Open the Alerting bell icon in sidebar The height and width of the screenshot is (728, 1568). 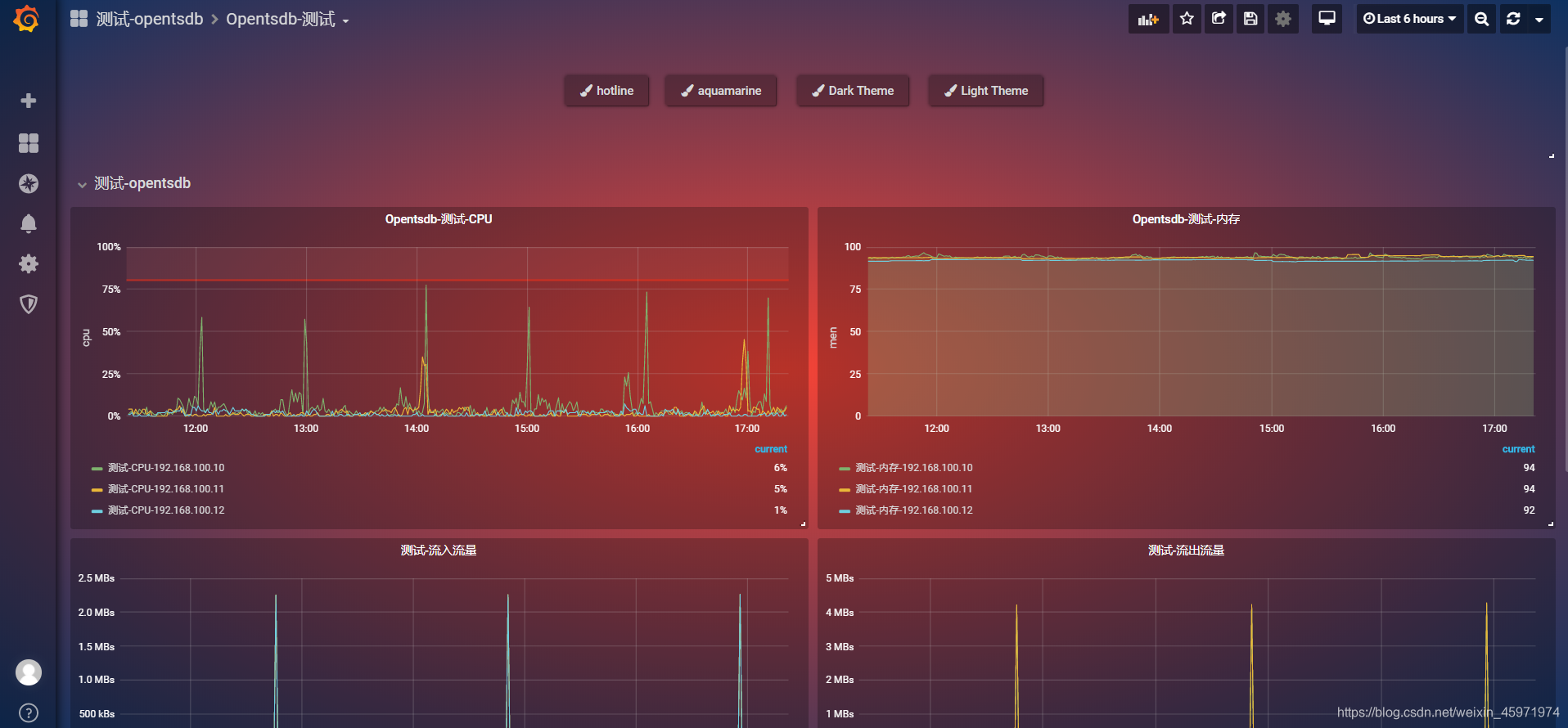coord(29,223)
